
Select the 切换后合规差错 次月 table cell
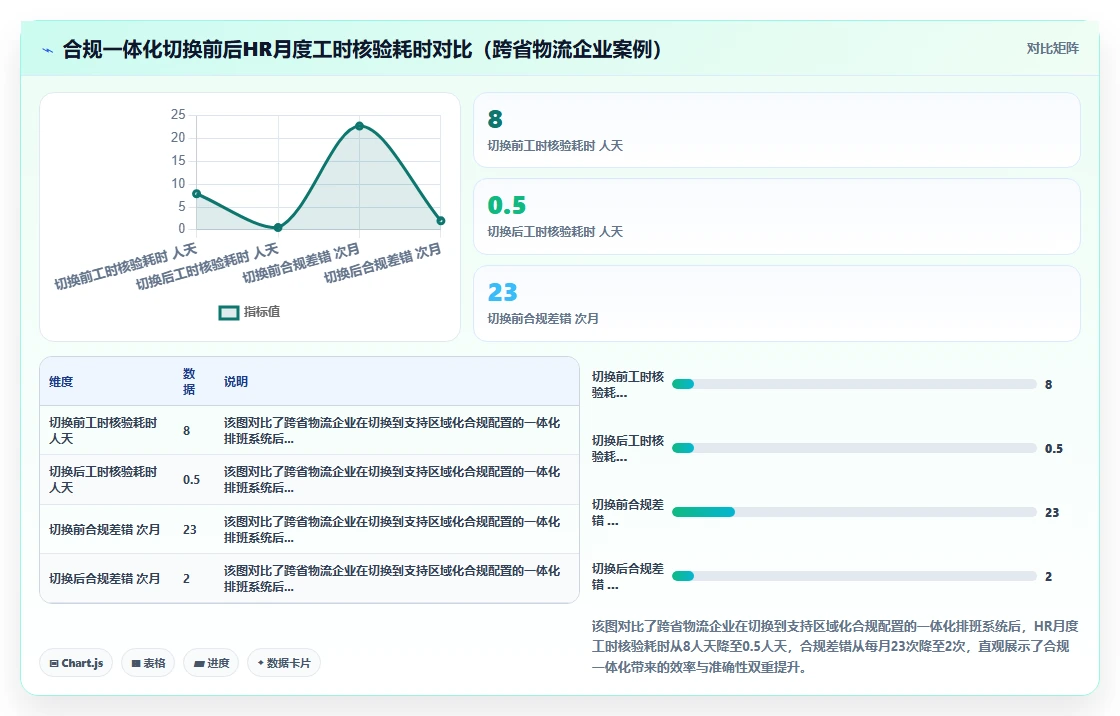104,579
